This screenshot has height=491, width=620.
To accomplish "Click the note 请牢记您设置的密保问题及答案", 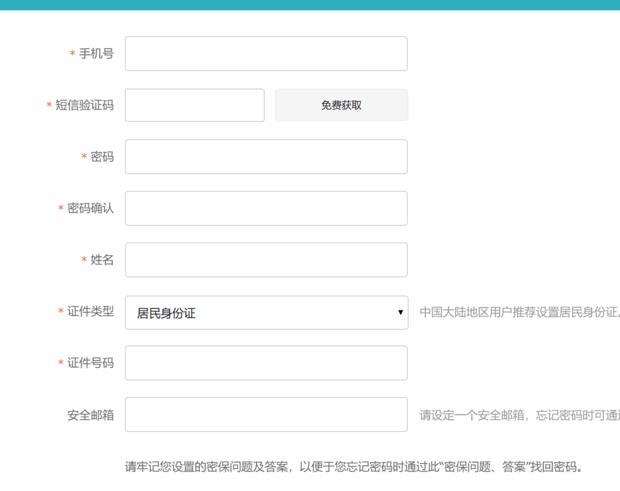I will tap(207, 466).
